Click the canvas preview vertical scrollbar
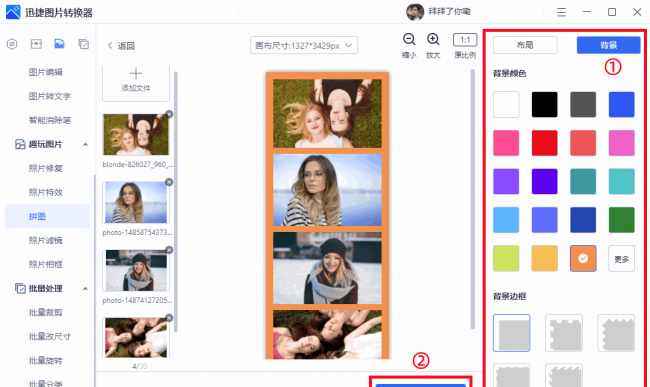The width and height of the screenshot is (650, 387). 472,199
